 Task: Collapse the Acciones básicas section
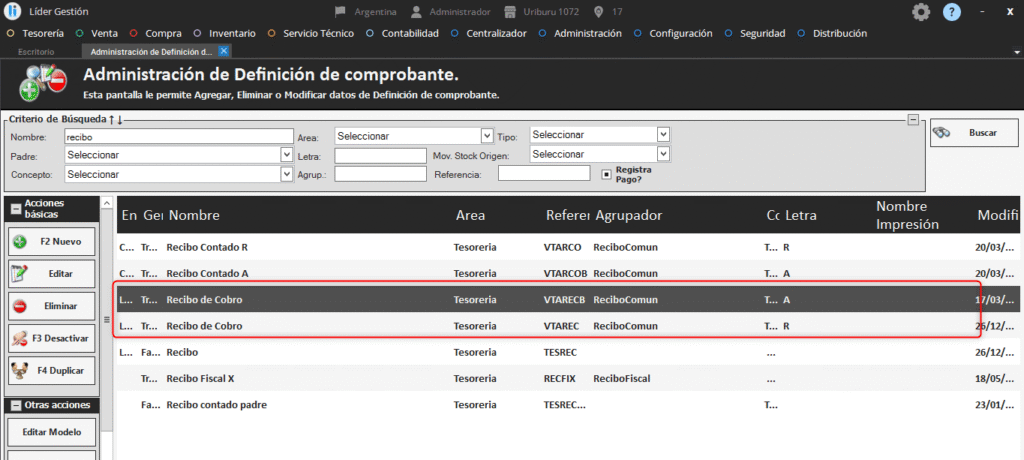pyautogui.click(x=15, y=208)
